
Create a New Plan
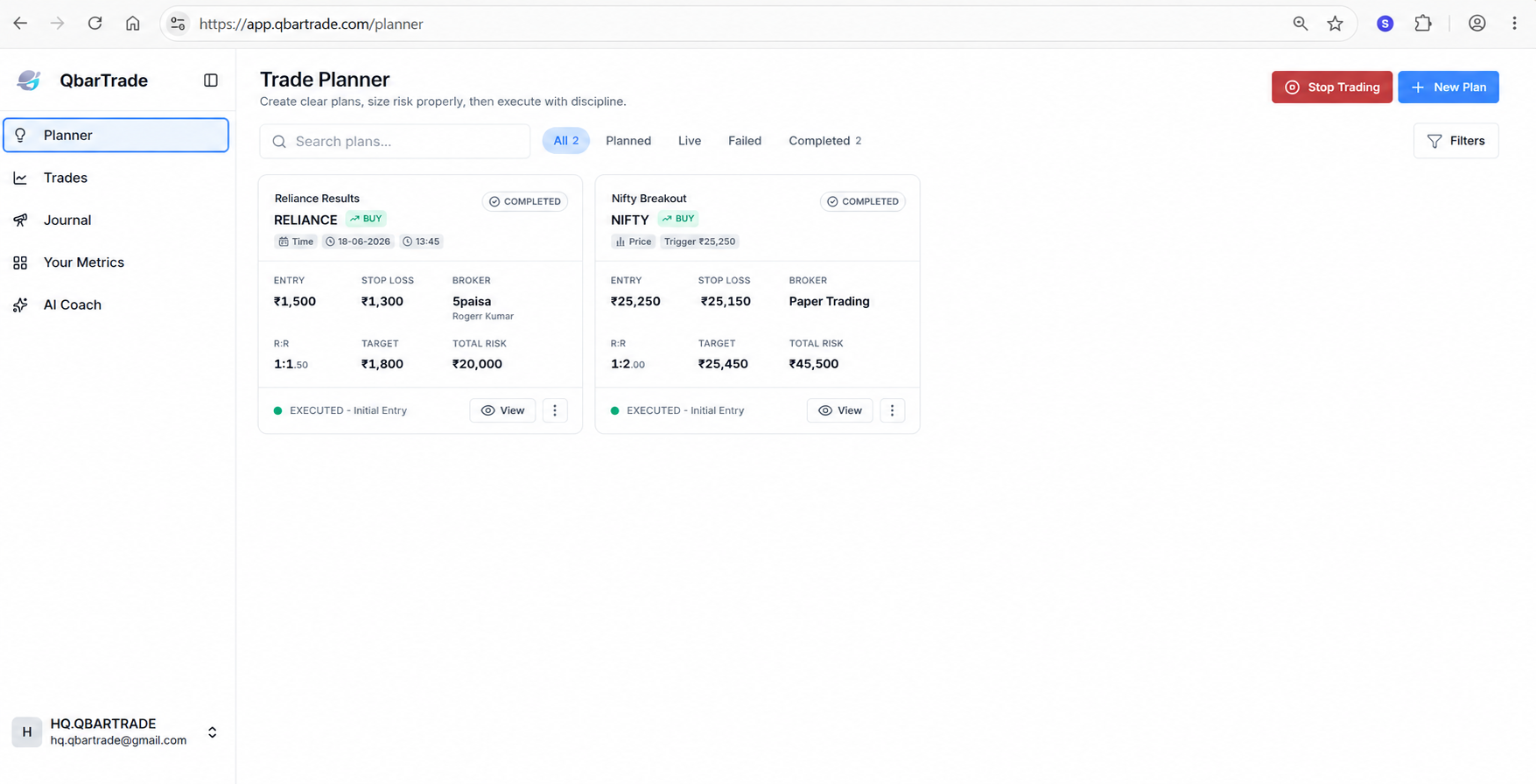pyautogui.click(x=1448, y=87)
